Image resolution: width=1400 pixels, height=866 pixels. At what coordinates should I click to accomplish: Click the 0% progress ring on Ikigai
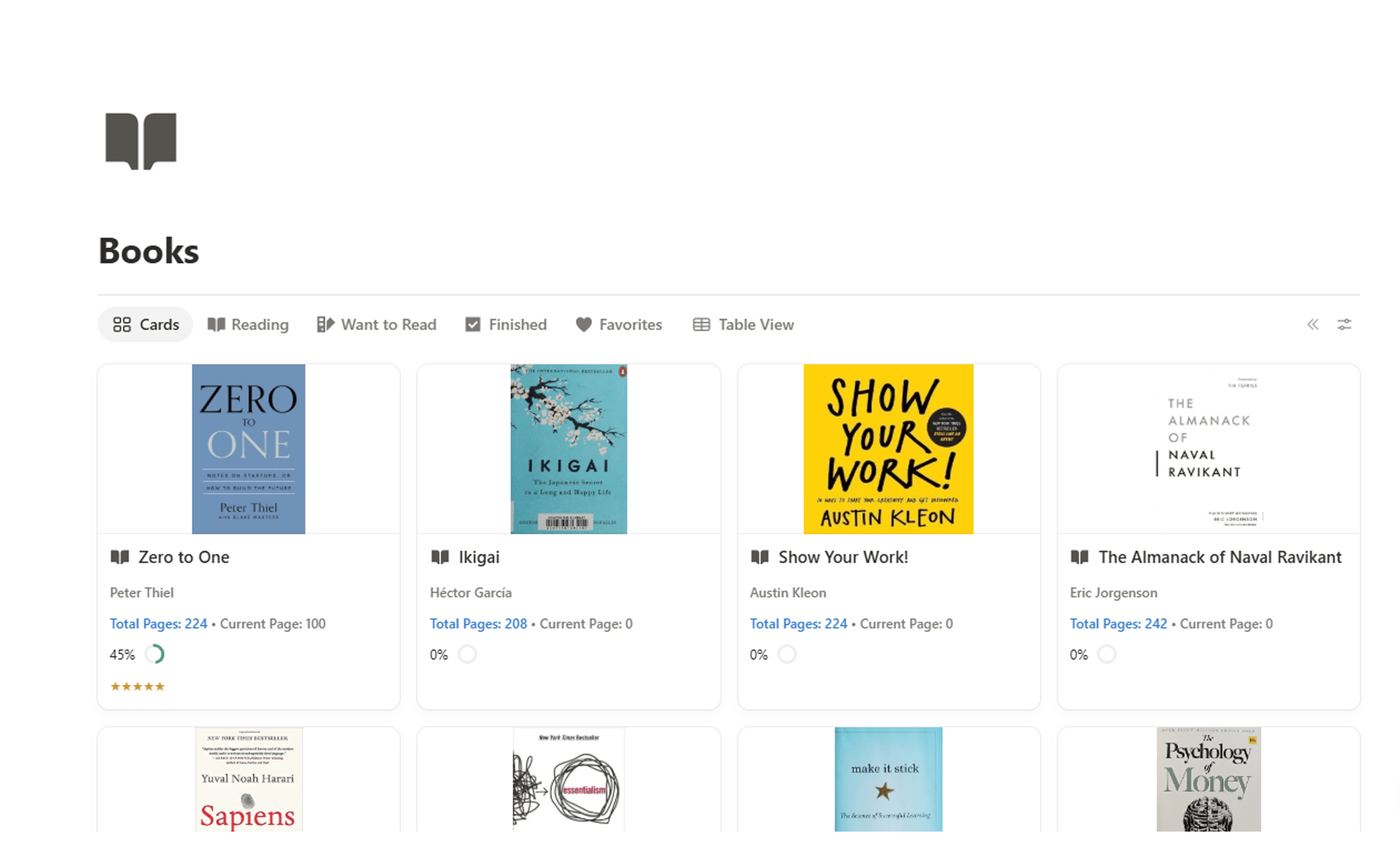(x=467, y=654)
